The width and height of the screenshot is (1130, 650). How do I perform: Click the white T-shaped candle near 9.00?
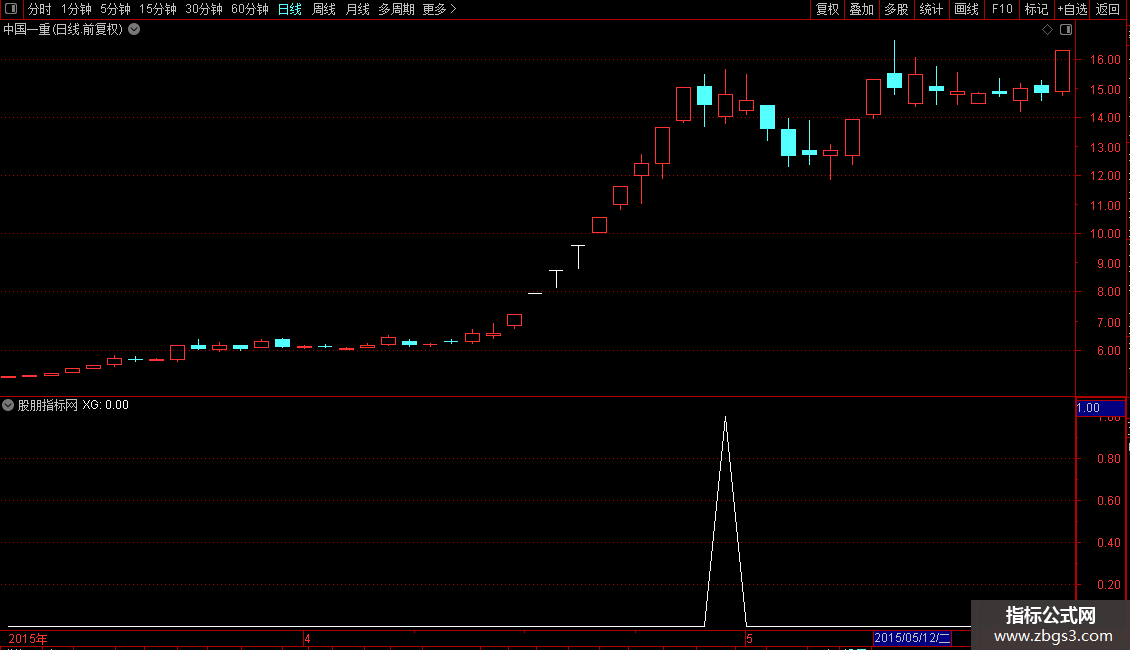(578, 257)
